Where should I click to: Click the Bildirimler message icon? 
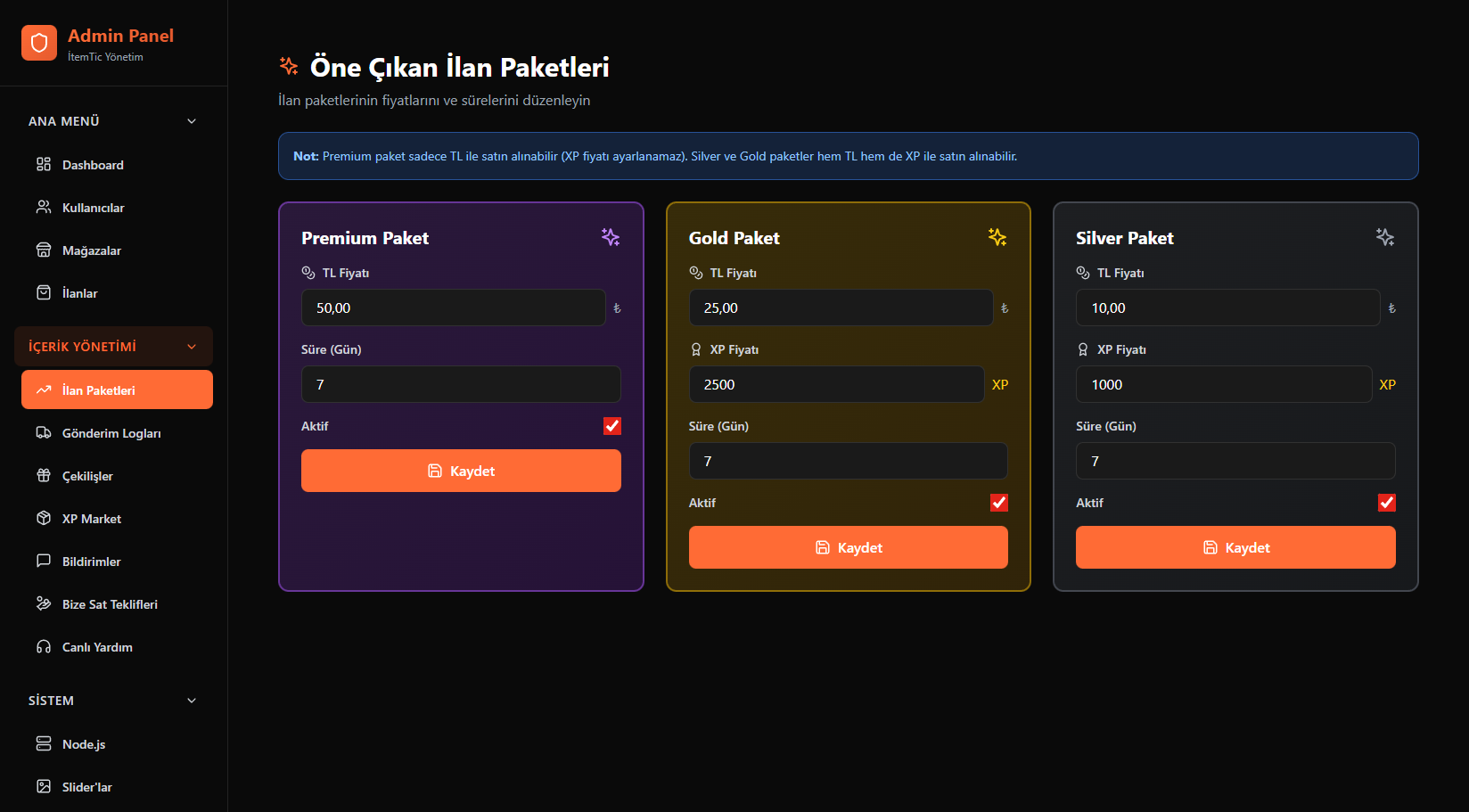44,561
